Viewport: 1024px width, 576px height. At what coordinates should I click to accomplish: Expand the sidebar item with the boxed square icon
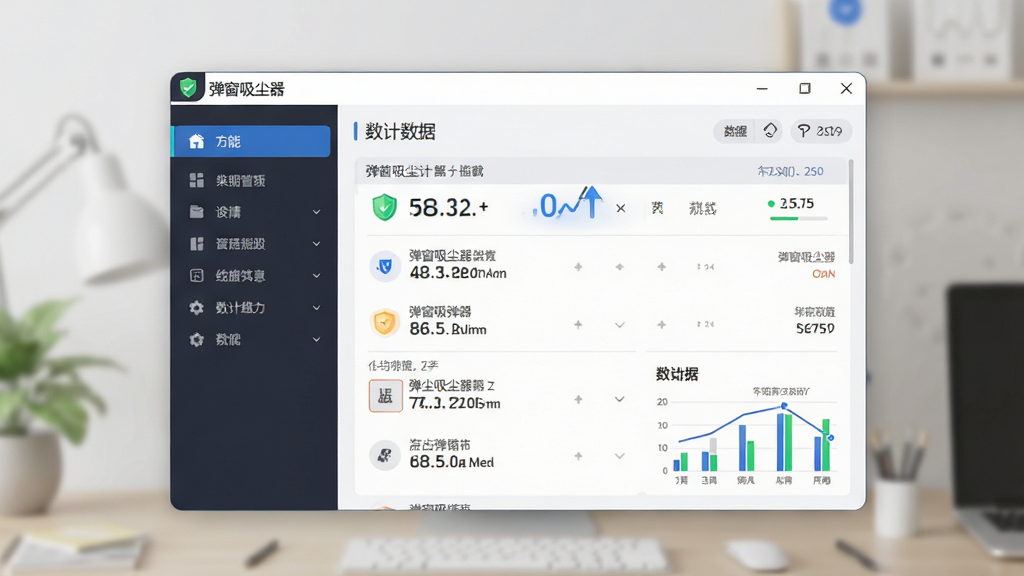click(317, 276)
